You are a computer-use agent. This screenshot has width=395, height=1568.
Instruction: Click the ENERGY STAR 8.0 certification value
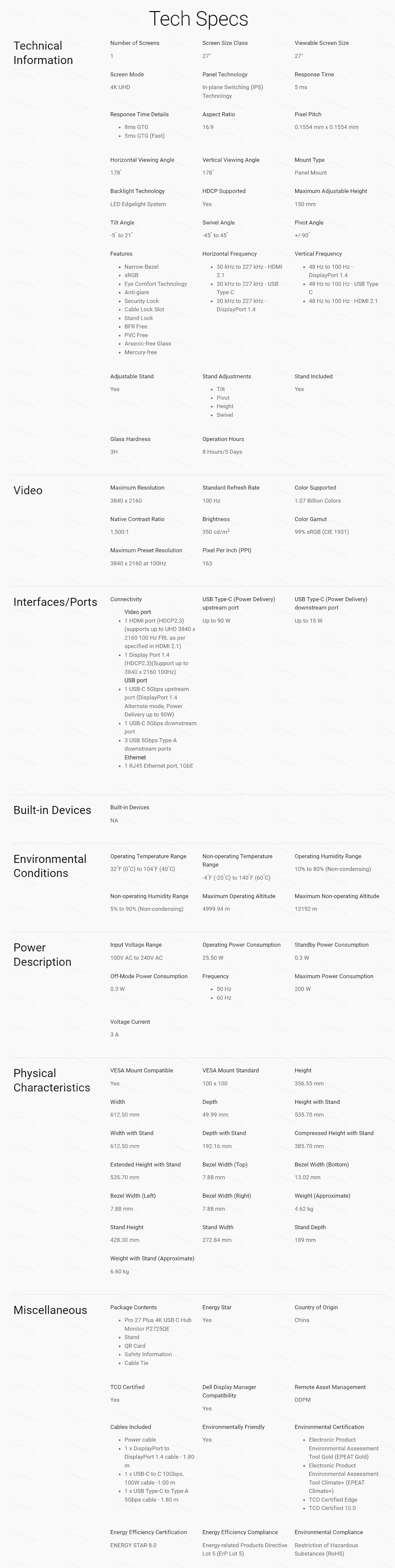click(133, 1545)
